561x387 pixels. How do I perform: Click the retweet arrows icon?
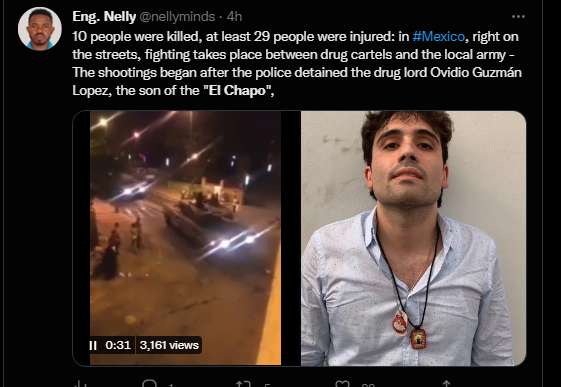coord(244,384)
